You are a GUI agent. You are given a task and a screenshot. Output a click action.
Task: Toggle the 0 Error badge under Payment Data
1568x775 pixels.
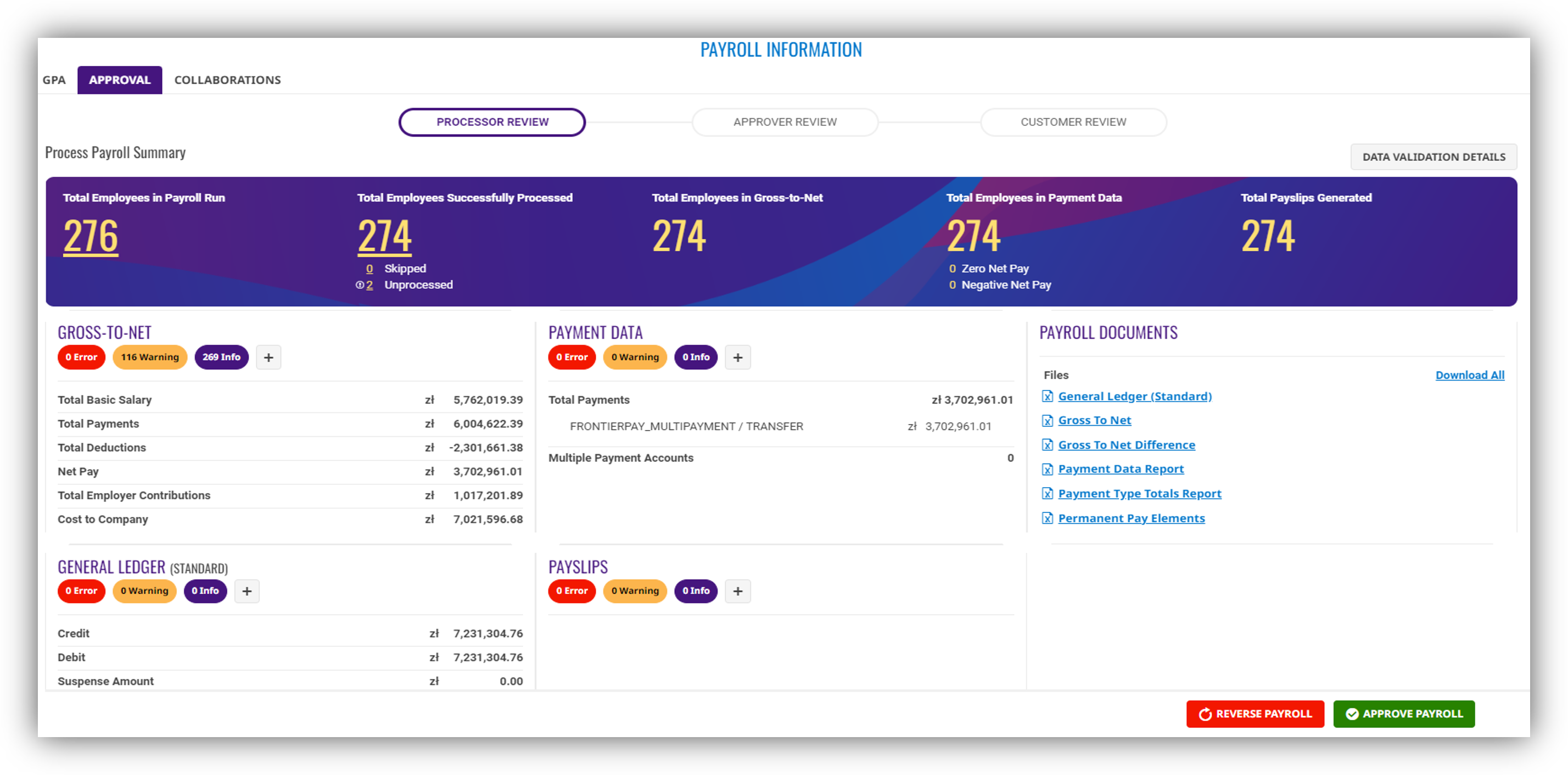[x=572, y=358]
